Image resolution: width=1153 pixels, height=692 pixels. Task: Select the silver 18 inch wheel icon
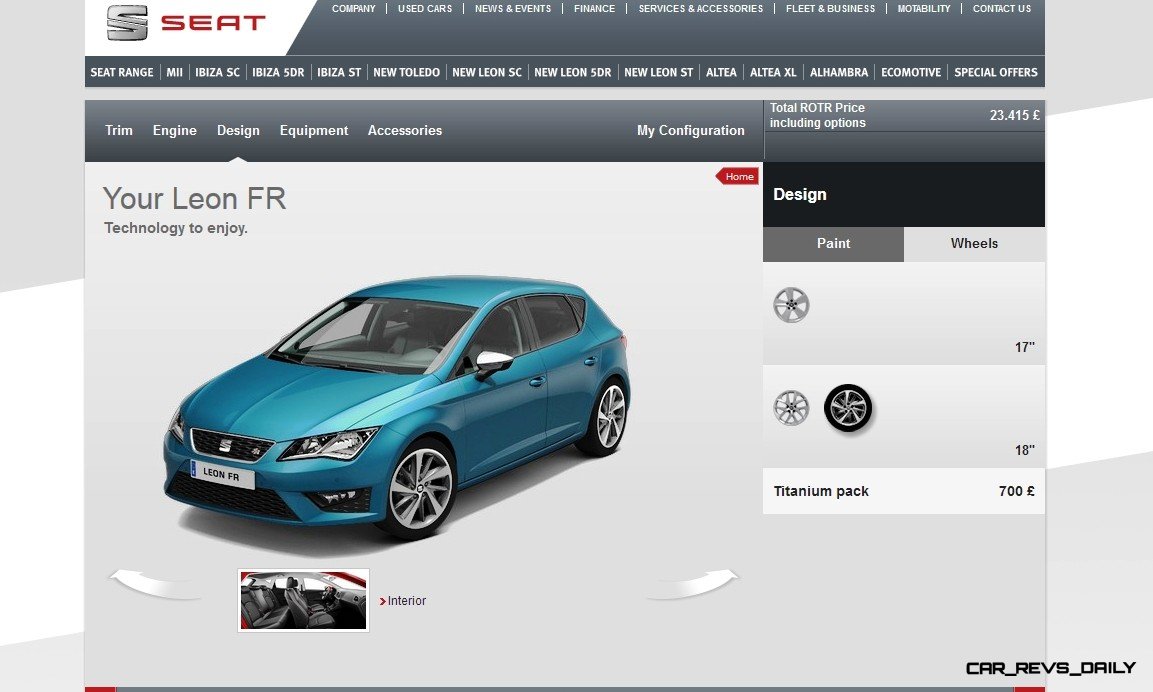coord(791,407)
